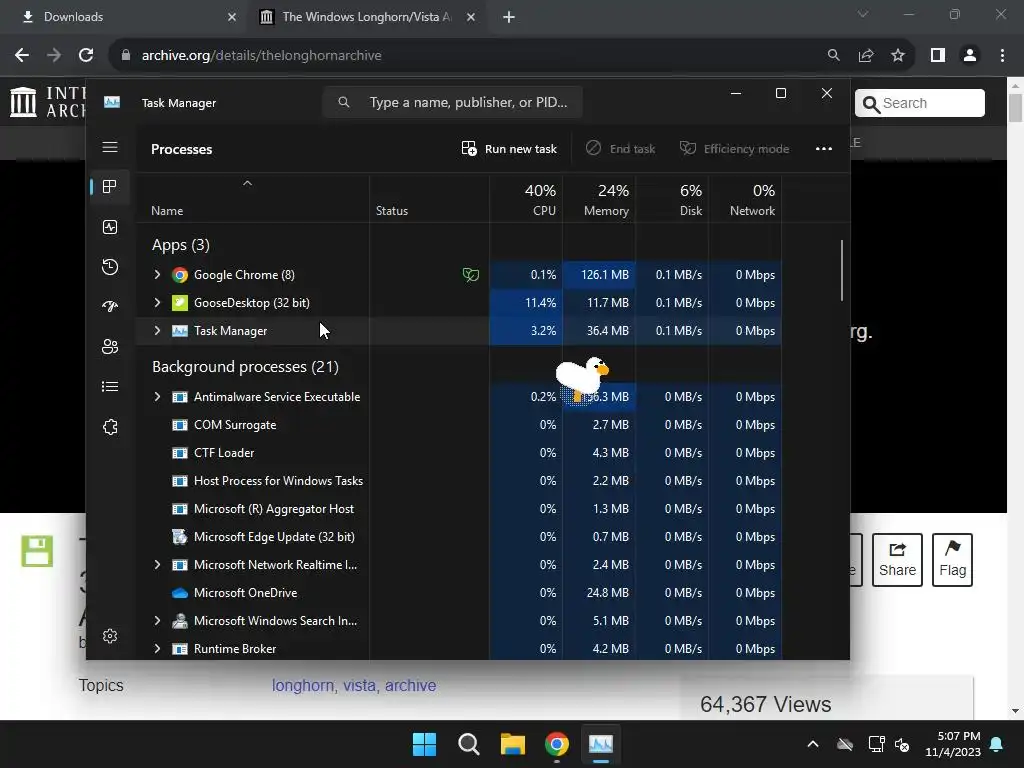1024x768 pixels.
Task: Expand Antimalware Service Executable
Action: tap(157, 397)
